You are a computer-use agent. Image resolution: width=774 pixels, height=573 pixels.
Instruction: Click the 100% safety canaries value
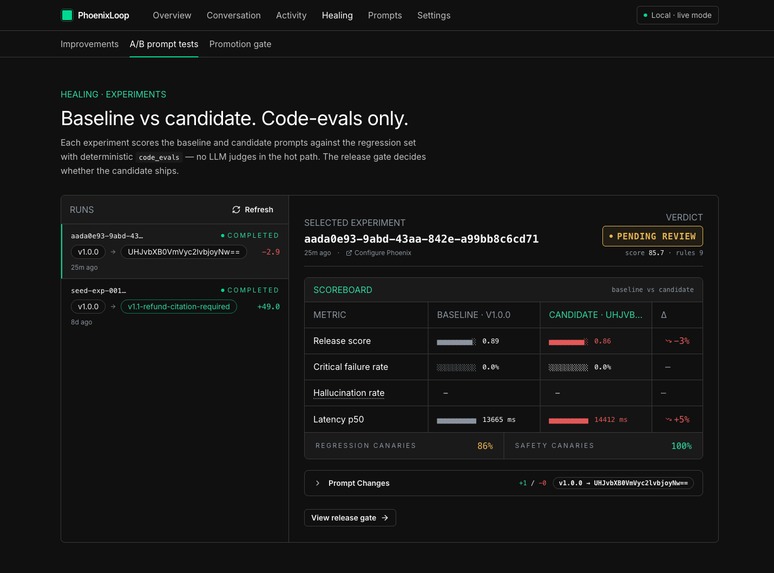681,446
